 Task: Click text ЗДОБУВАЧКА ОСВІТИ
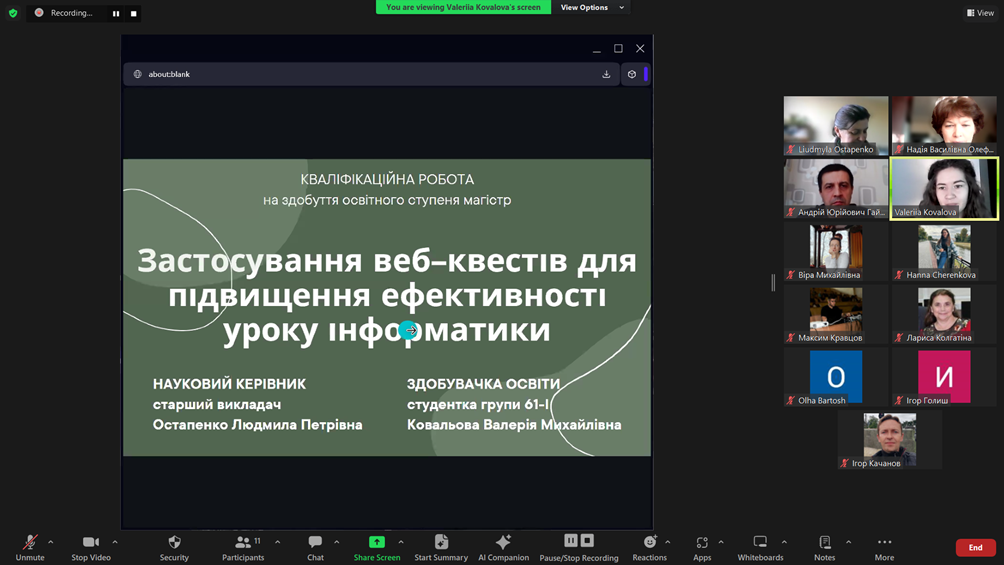[483, 384]
